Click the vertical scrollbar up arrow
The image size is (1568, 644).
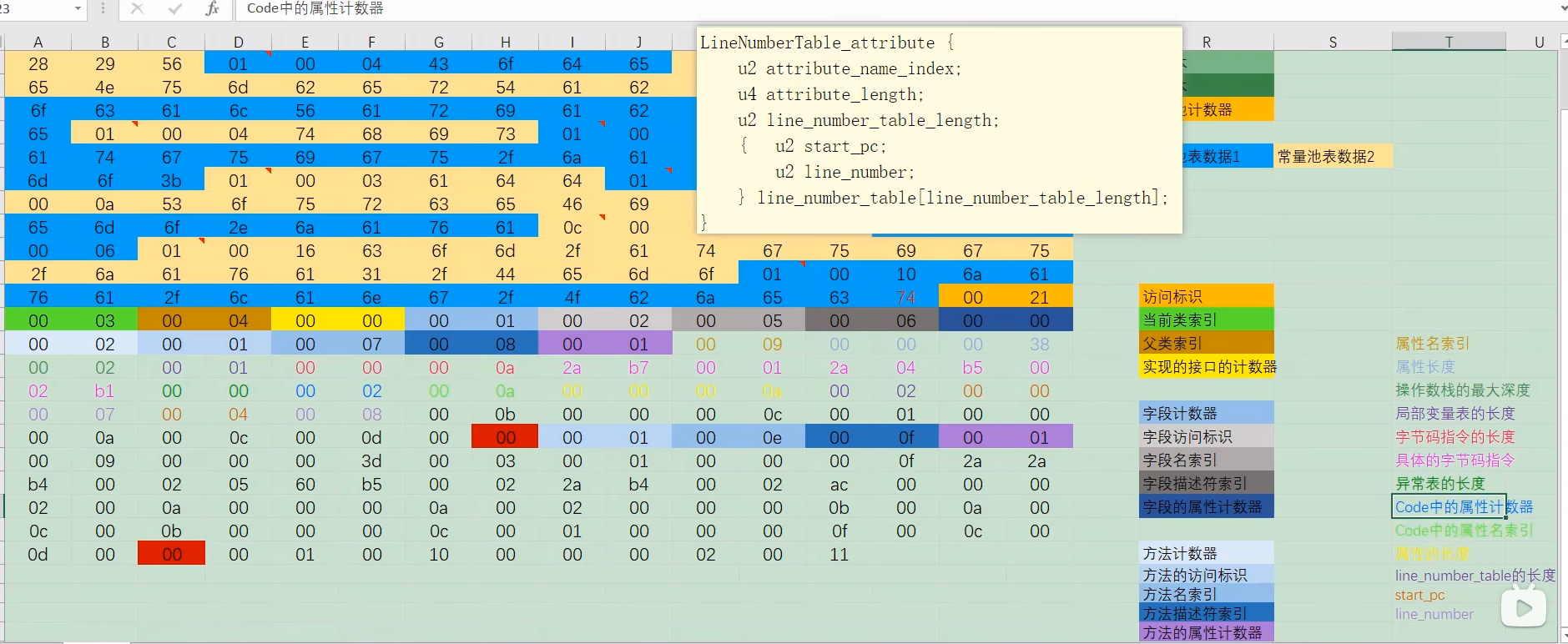pyautogui.click(x=1563, y=40)
